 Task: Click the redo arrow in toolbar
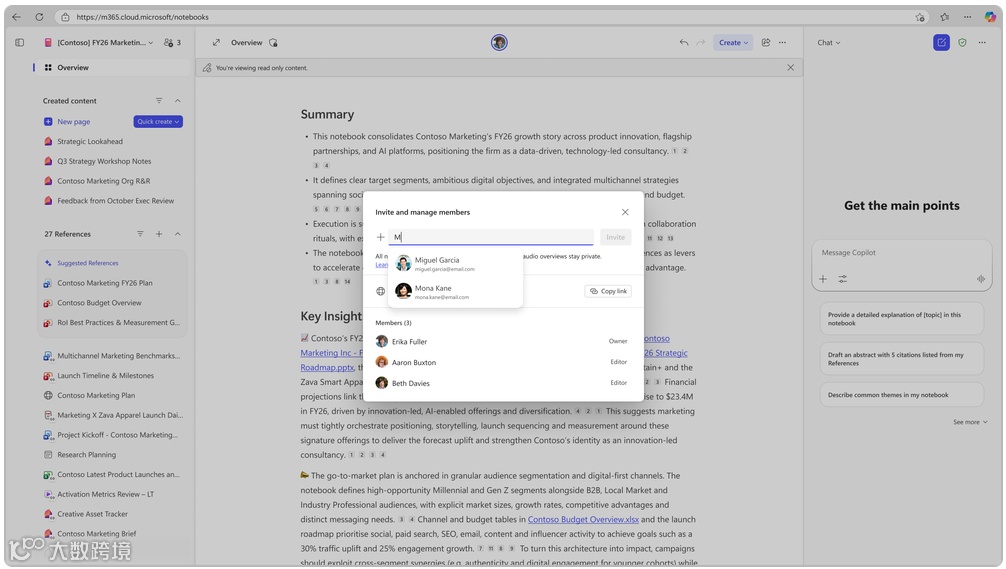point(701,42)
